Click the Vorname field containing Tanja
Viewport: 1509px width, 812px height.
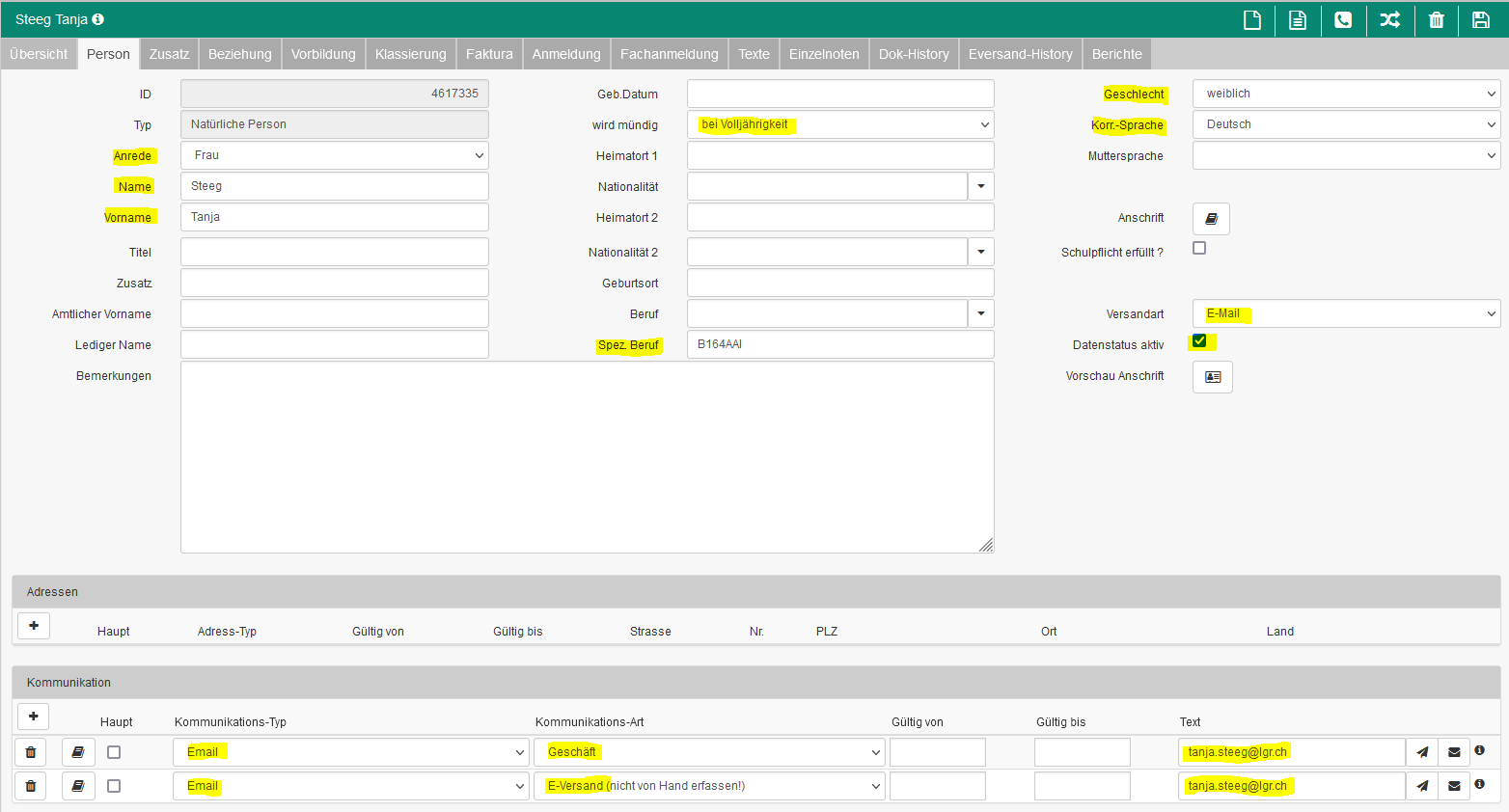tap(335, 217)
